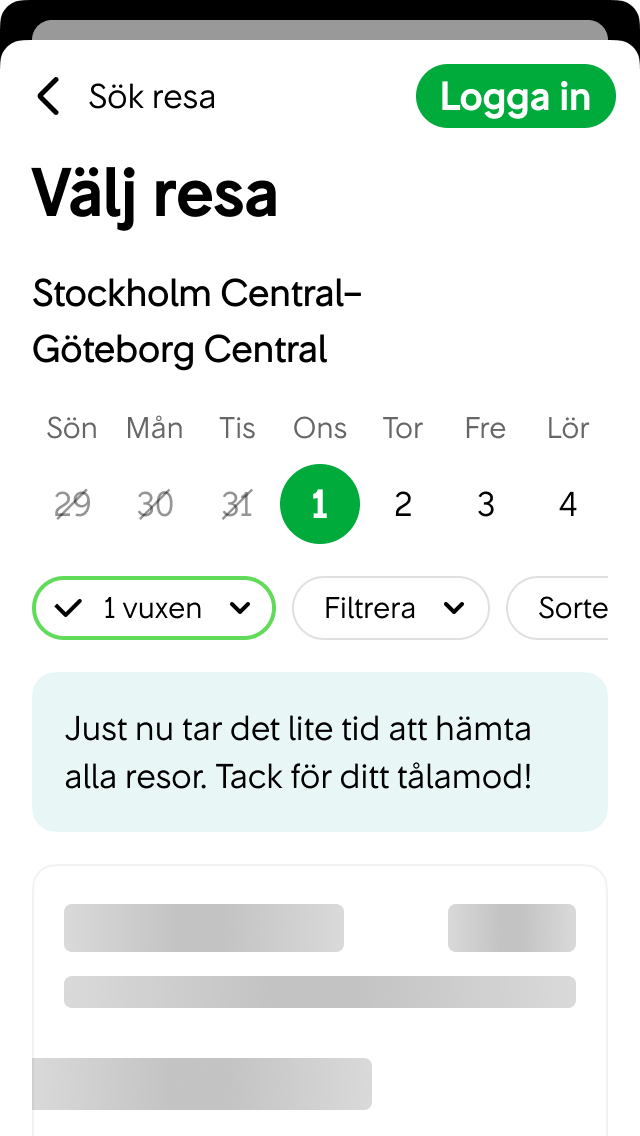Click the loading message about hämta alla resor
Viewport: 640px width, 1136px height.
point(320,752)
